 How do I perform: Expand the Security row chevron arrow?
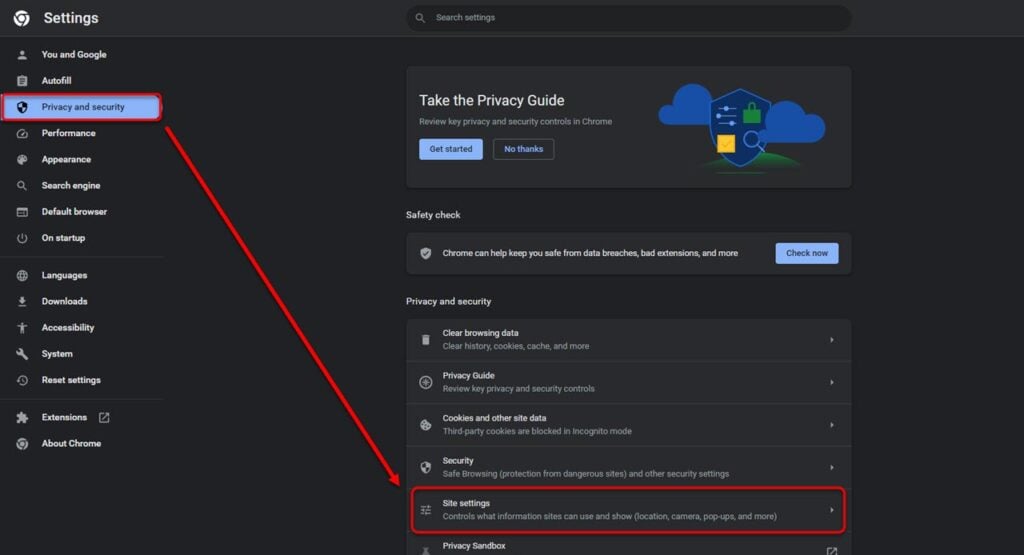pyautogui.click(x=831, y=467)
